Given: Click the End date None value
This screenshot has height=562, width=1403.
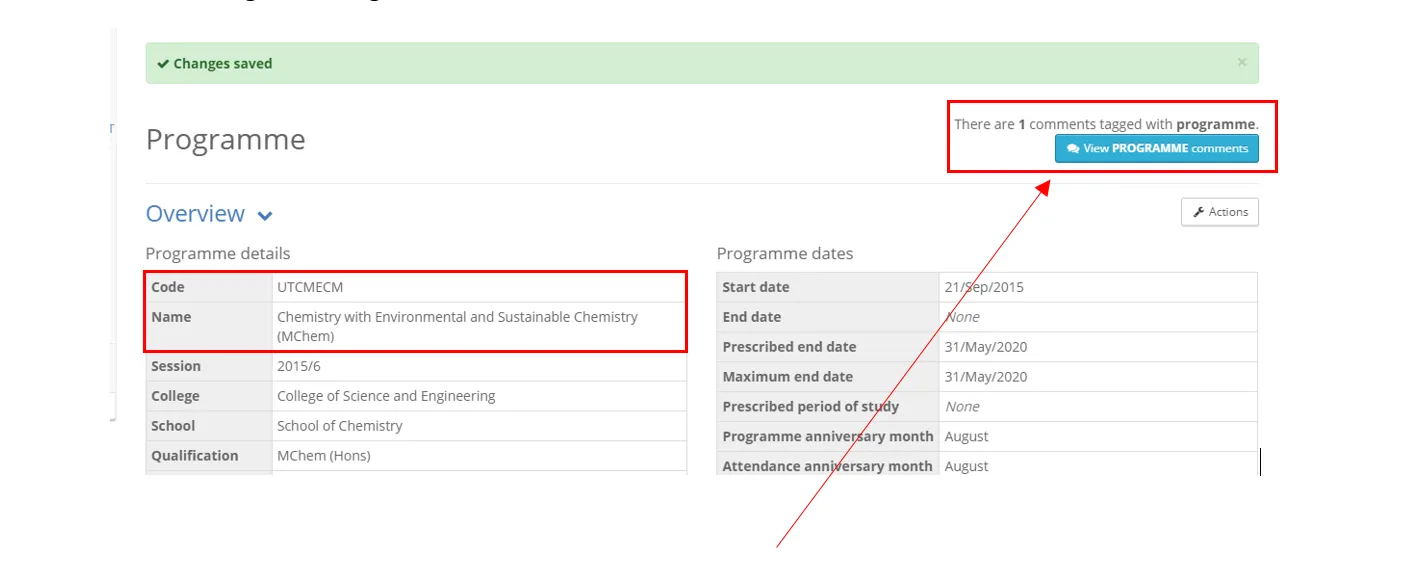Looking at the screenshot, I should point(962,317).
